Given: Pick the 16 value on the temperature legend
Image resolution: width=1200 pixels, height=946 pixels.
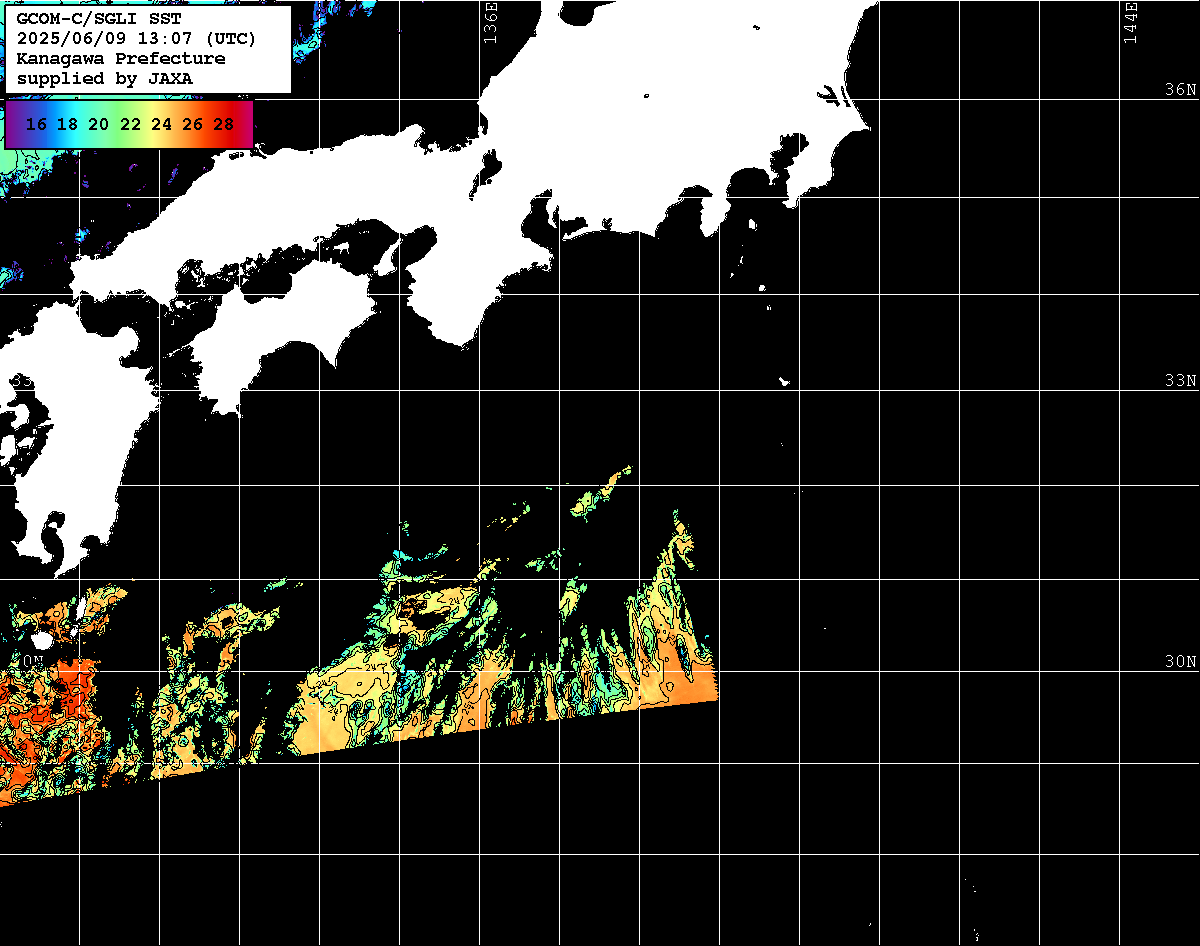Looking at the screenshot, I should point(36,124).
